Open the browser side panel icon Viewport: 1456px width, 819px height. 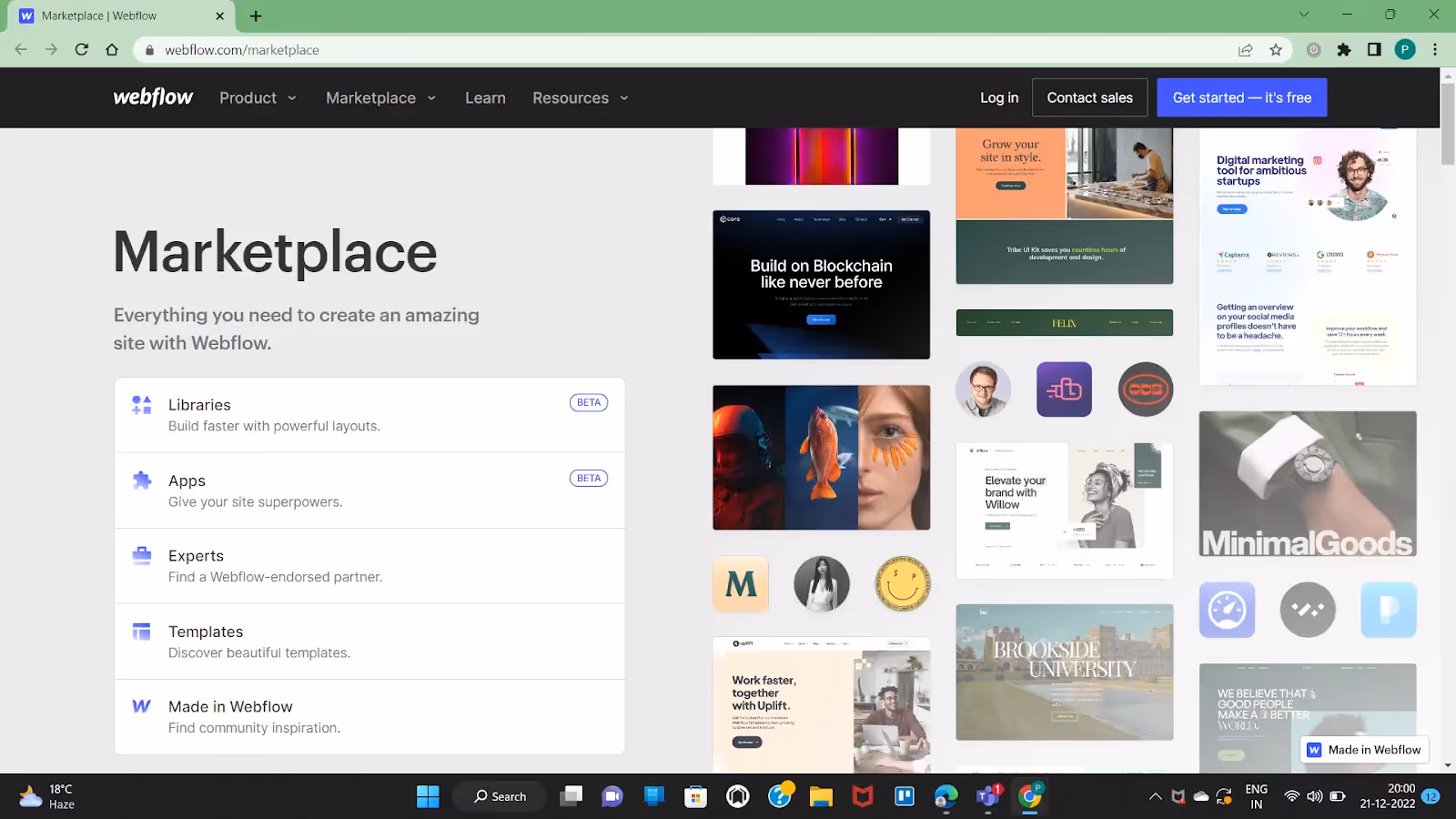(1374, 50)
